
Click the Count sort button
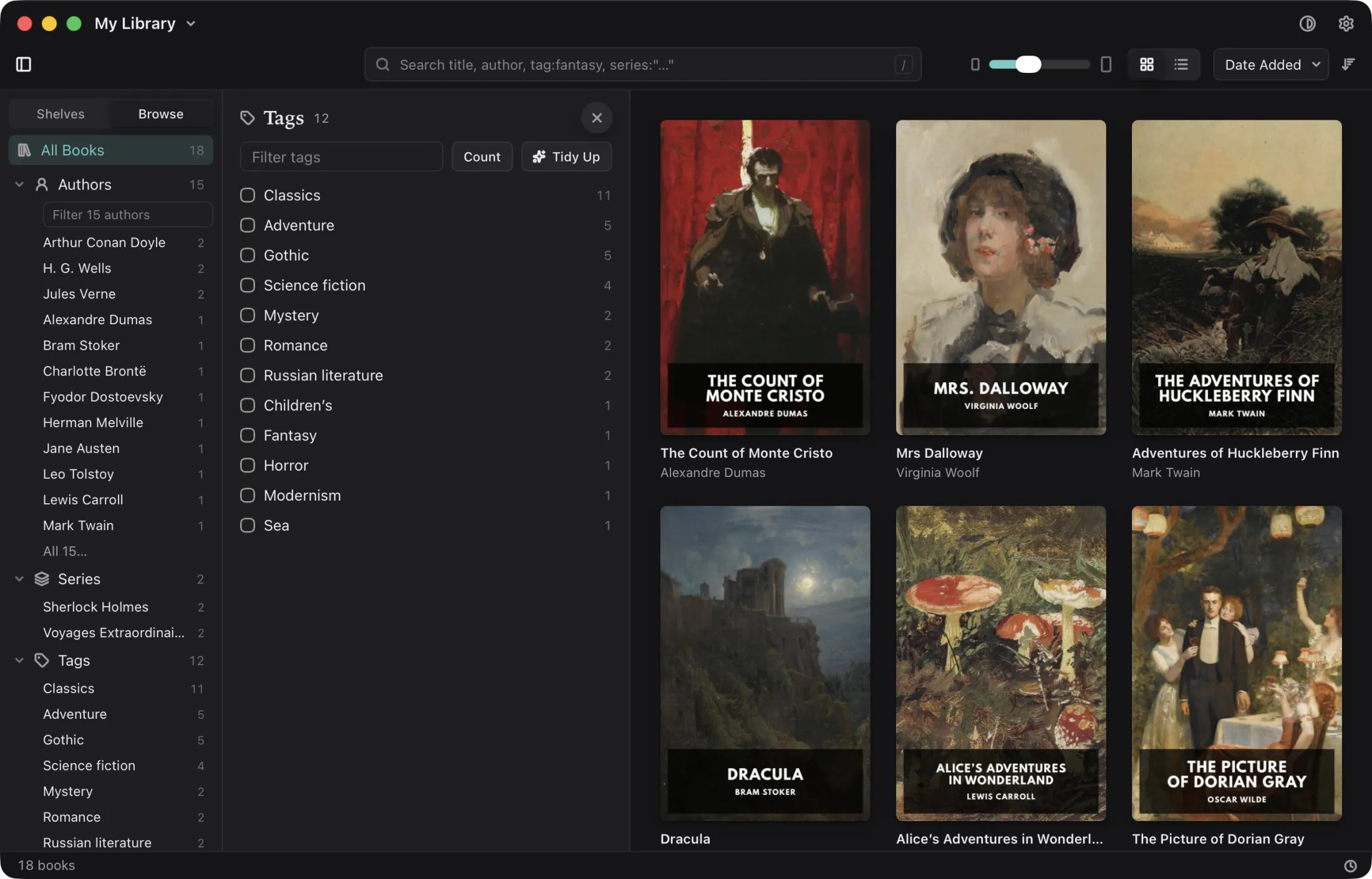[481, 156]
